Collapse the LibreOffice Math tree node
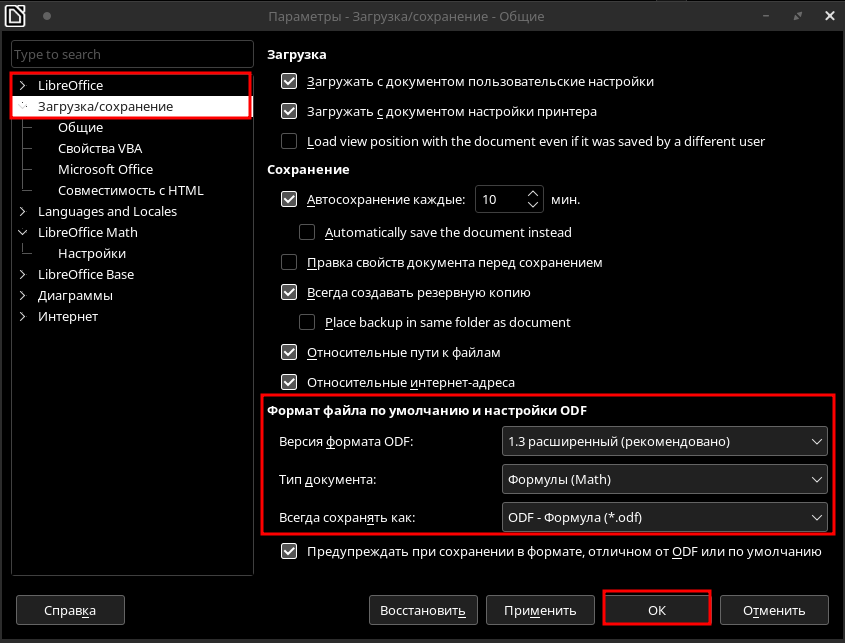Viewport: 845px width, 643px height. (22, 233)
